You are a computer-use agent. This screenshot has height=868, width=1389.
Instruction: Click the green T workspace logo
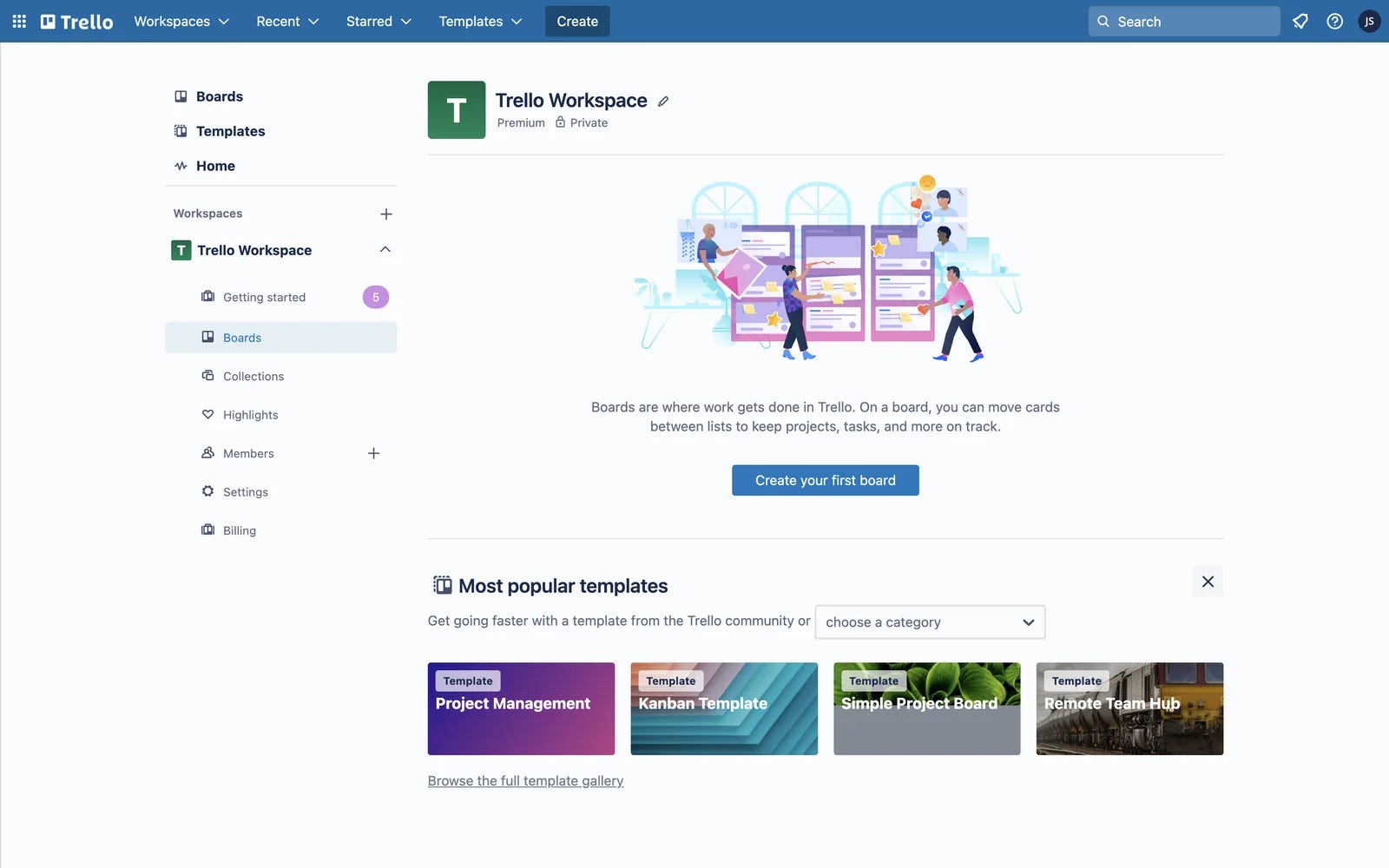[457, 109]
